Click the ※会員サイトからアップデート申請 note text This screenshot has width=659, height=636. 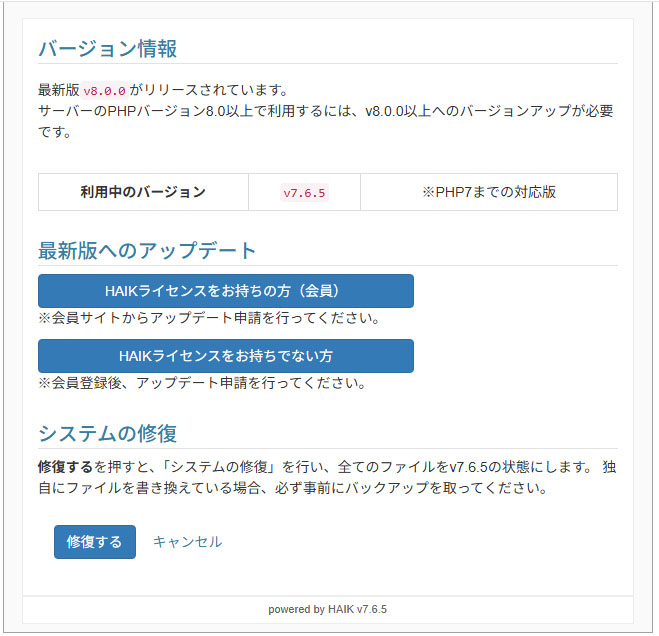click(x=209, y=319)
